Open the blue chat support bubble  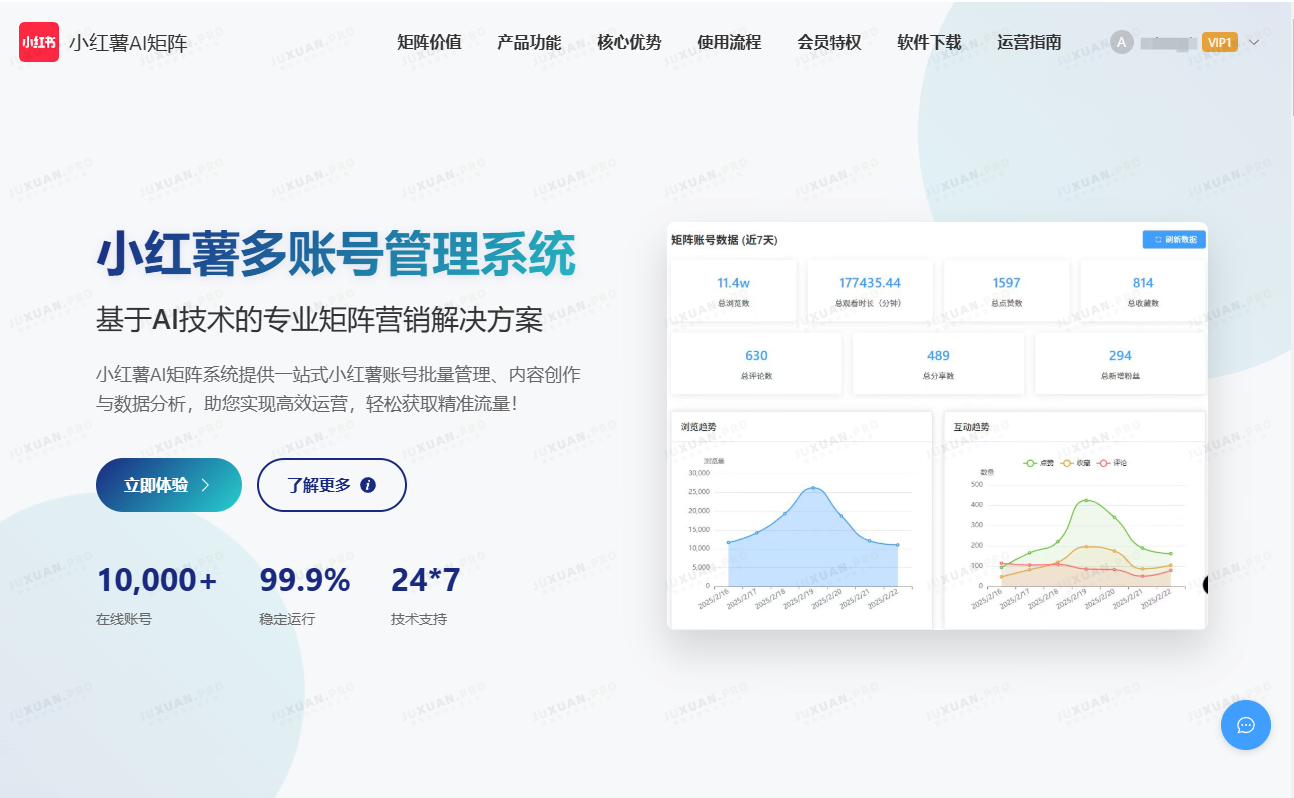click(x=1246, y=725)
